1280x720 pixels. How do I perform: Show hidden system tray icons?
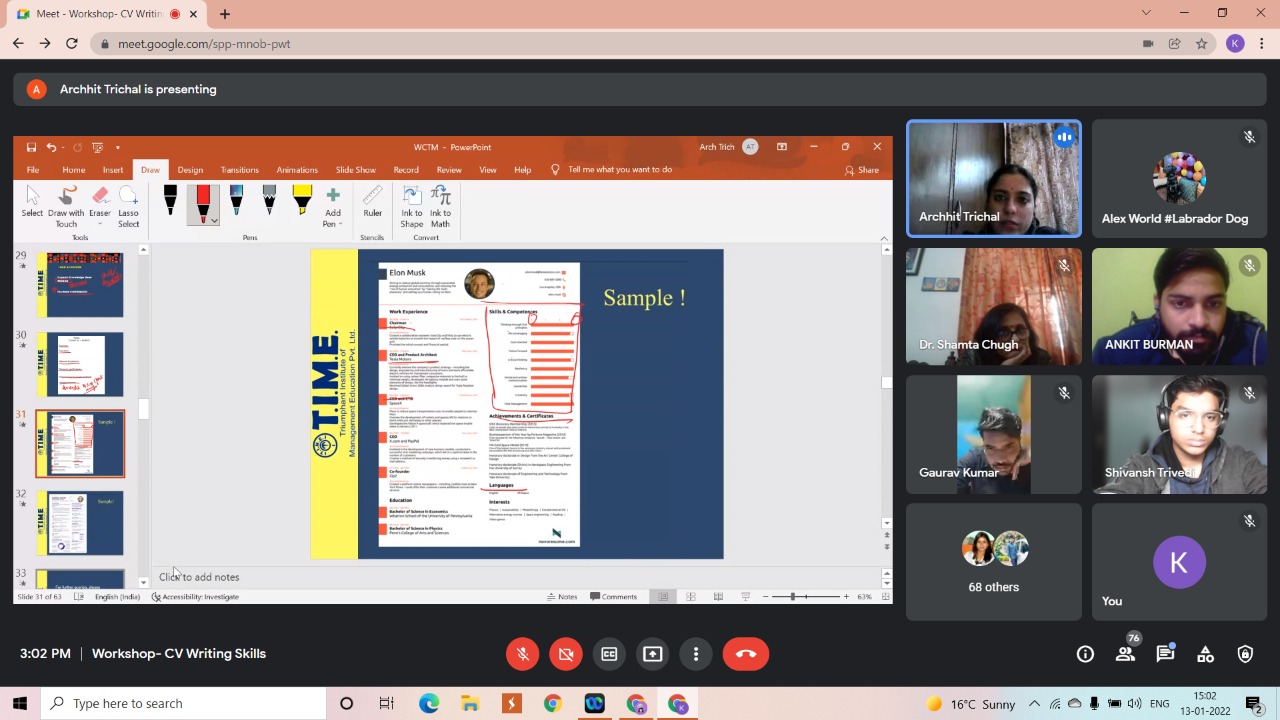[x=1034, y=704]
